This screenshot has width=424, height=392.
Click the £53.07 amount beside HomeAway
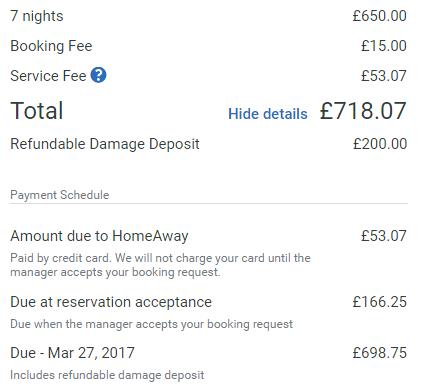click(x=384, y=236)
